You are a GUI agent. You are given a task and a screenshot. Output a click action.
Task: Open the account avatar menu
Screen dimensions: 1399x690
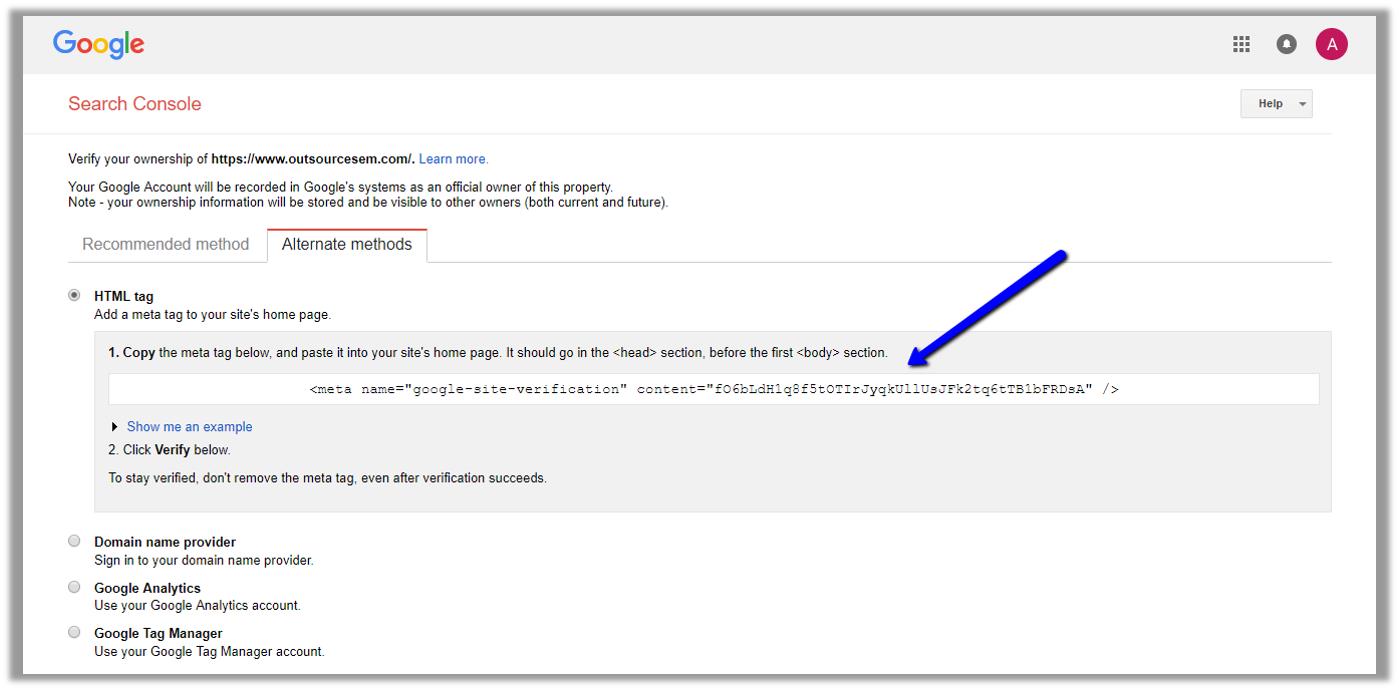pos(1332,44)
